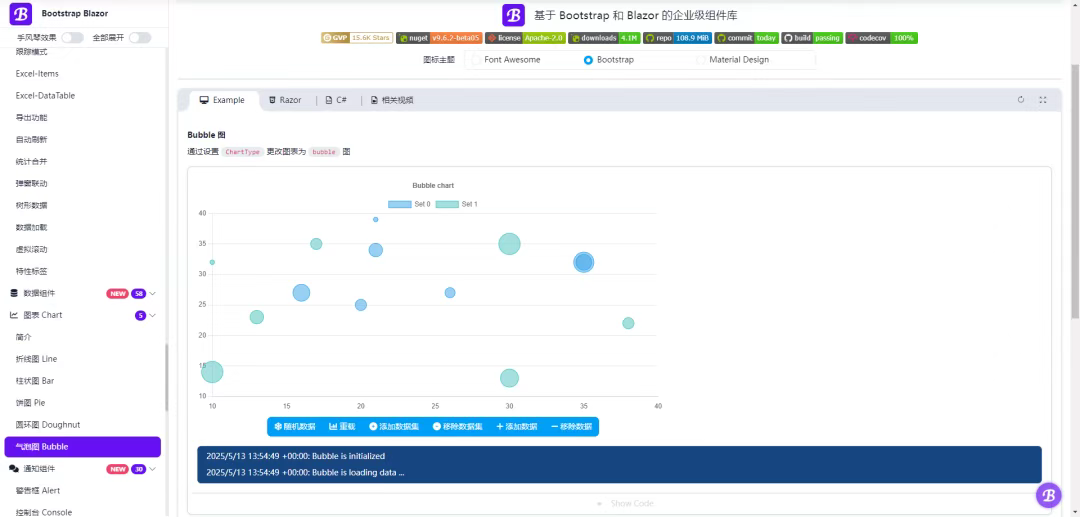
Task: Open 导出功能 in the sidebar
Action: [x=32, y=118]
